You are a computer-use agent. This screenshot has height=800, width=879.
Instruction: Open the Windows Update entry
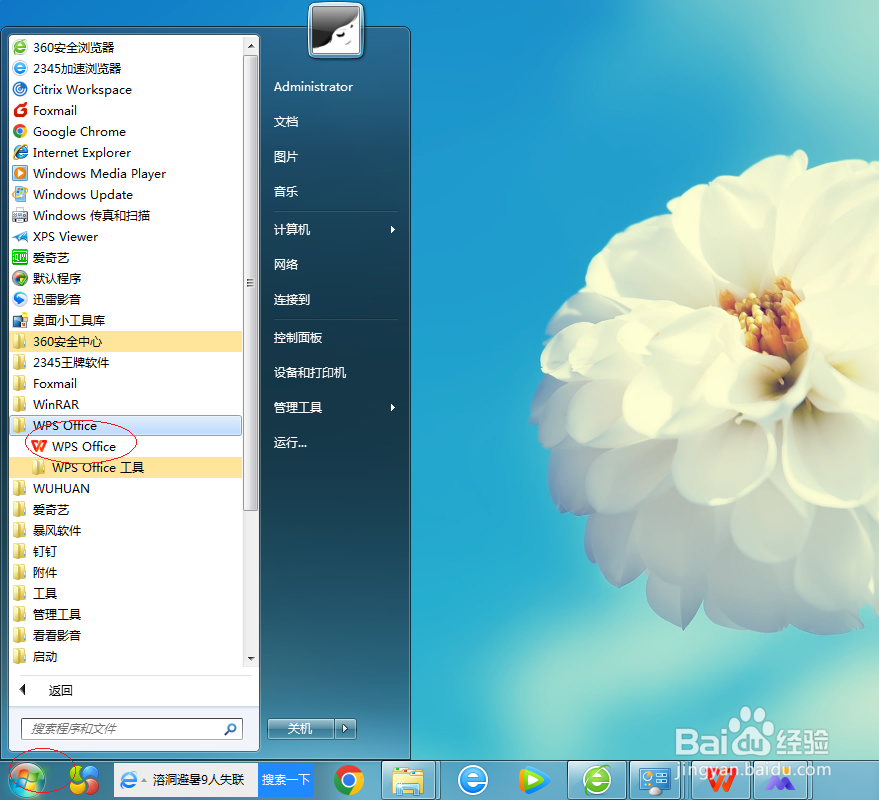click(x=126, y=195)
